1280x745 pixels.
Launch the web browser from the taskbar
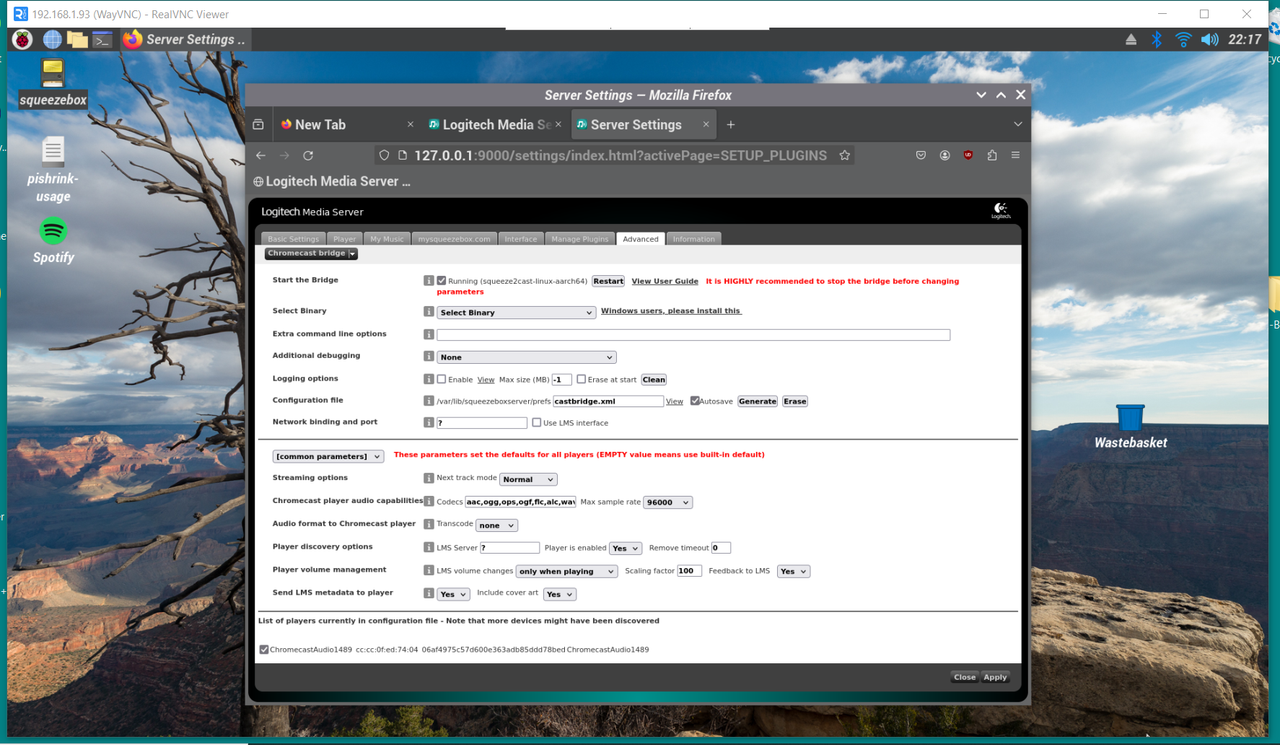tap(52, 39)
